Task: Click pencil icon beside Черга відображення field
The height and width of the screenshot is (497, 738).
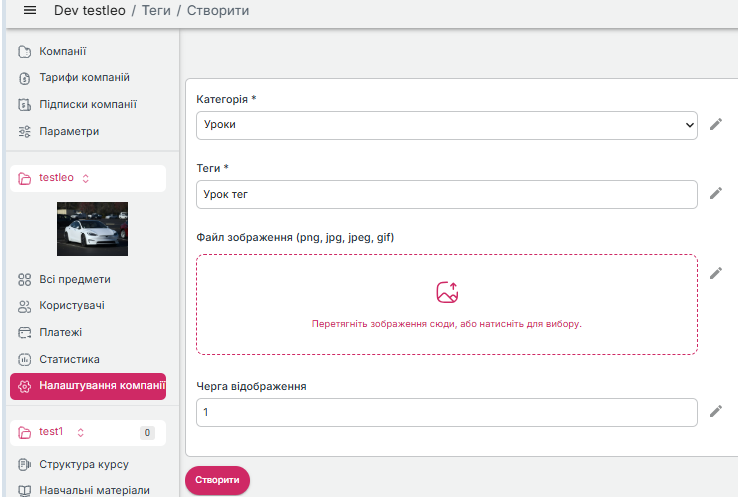Action: pyautogui.click(x=715, y=411)
